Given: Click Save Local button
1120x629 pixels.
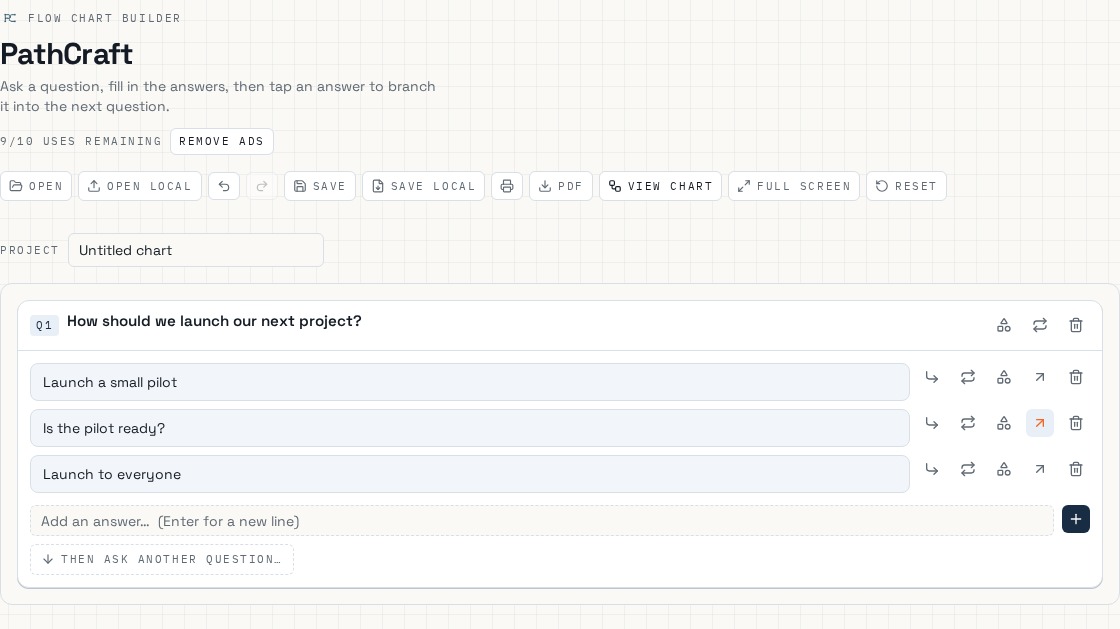Looking at the screenshot, I should [x=424, y=186].
